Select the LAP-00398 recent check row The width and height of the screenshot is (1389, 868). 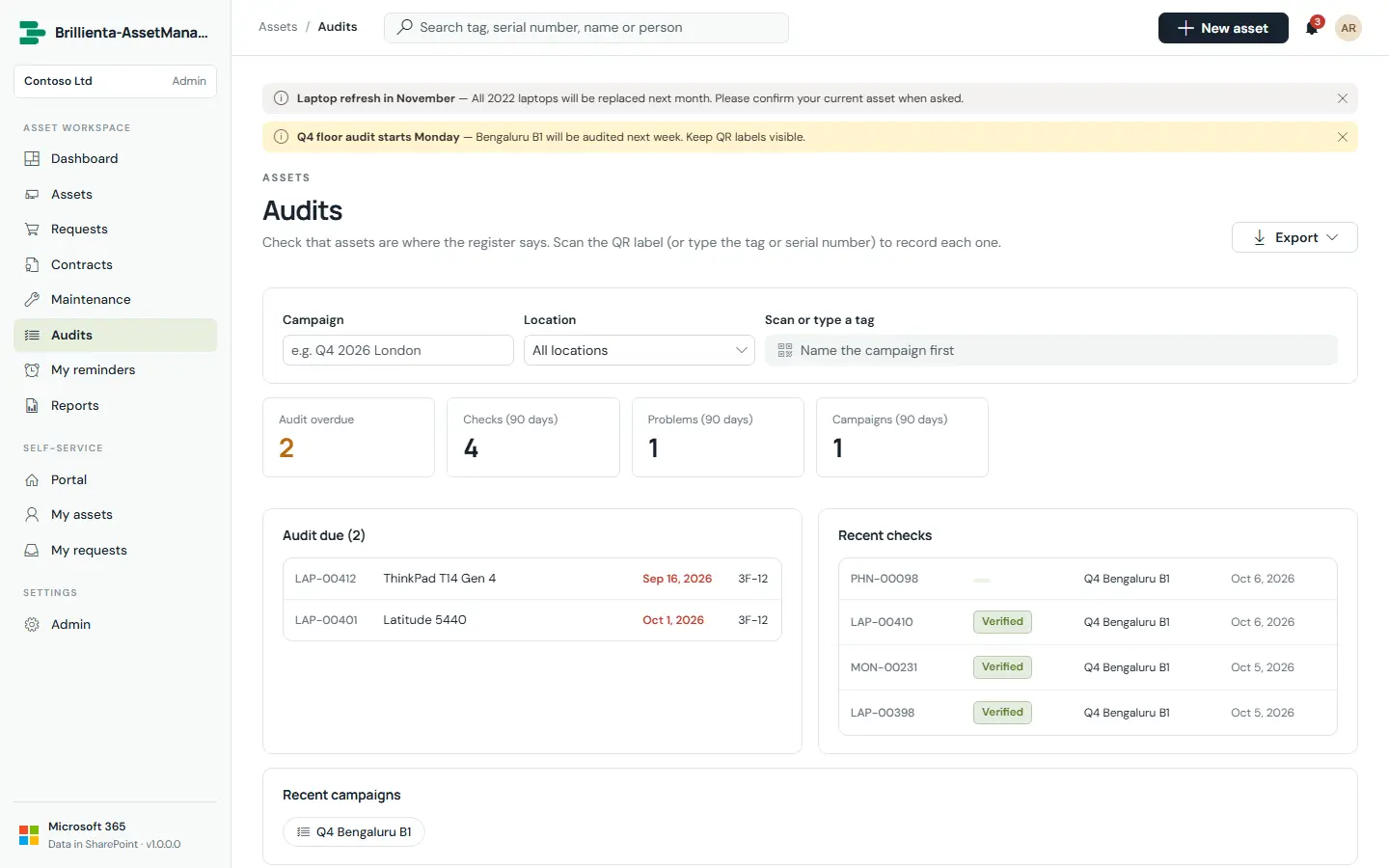pyautogui.click(x=1088, y=713)
